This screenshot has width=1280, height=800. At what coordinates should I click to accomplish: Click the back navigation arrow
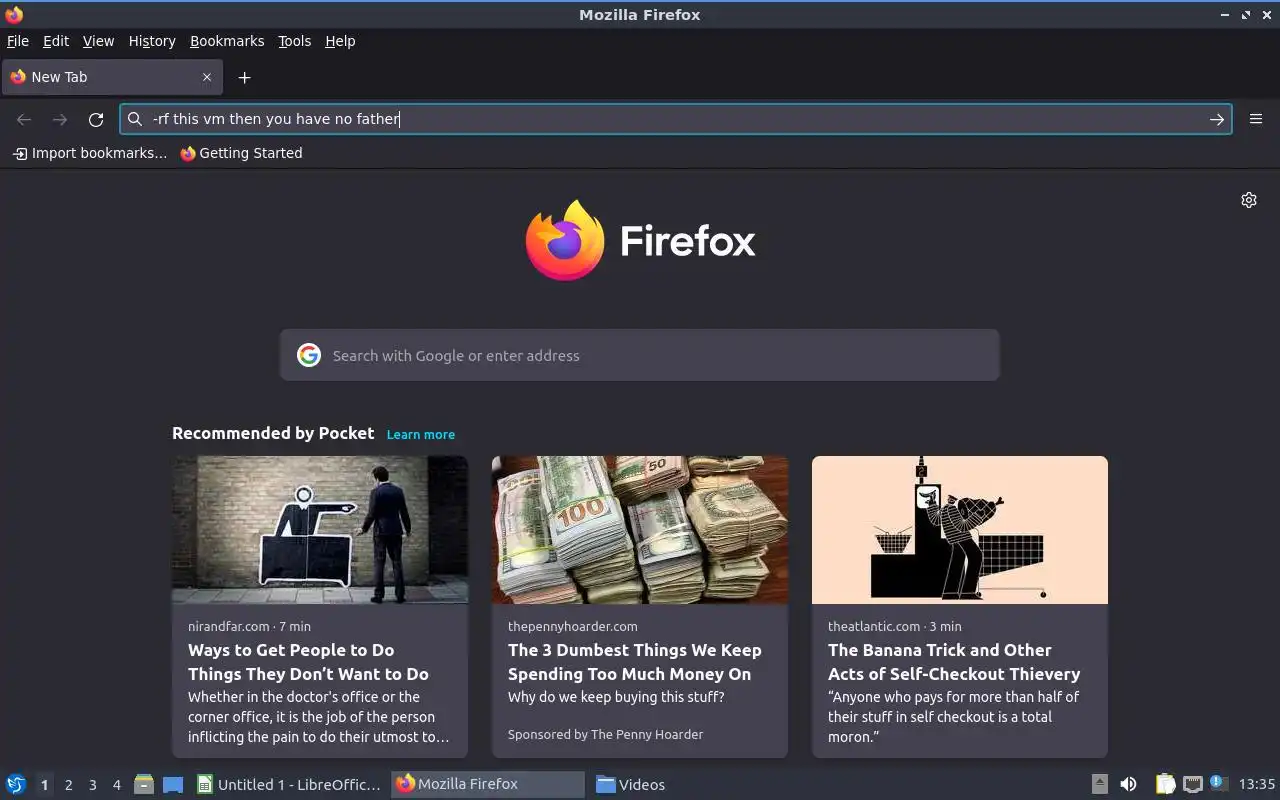(24, 119)
